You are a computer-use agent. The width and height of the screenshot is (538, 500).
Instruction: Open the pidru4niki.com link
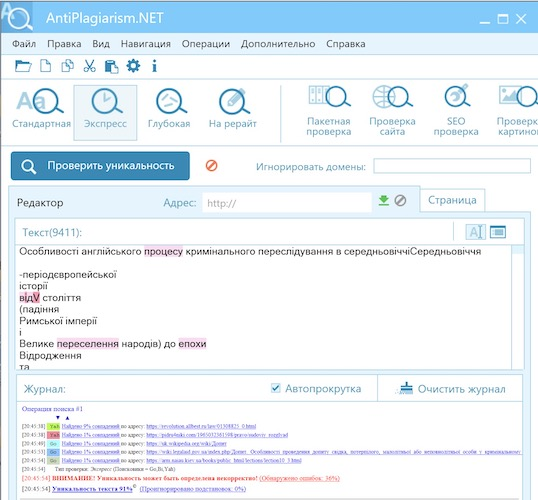coord(217,435)
